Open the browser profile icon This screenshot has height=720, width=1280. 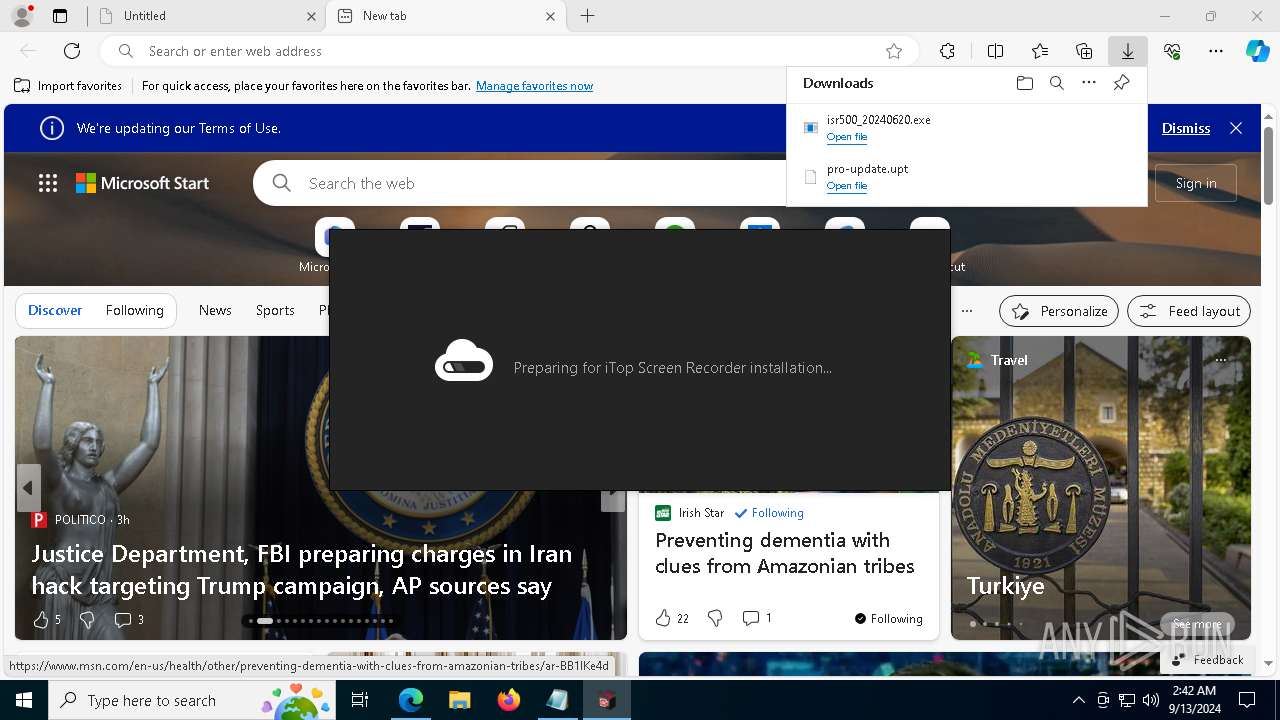(22, 16)
